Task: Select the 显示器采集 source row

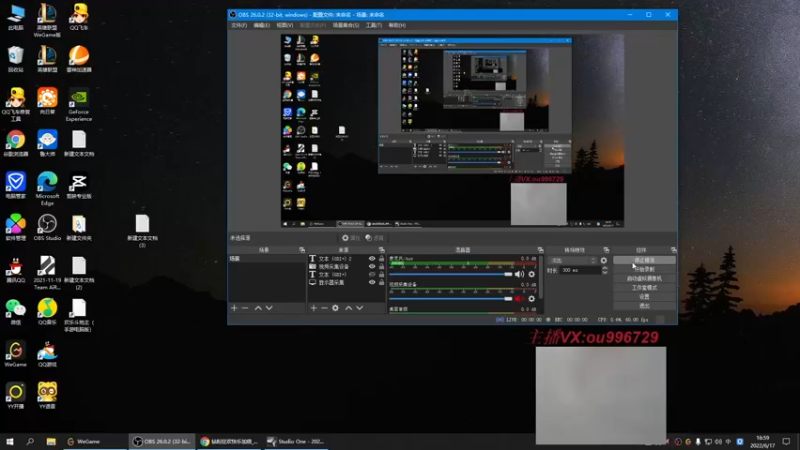Action: click(346, 282)
